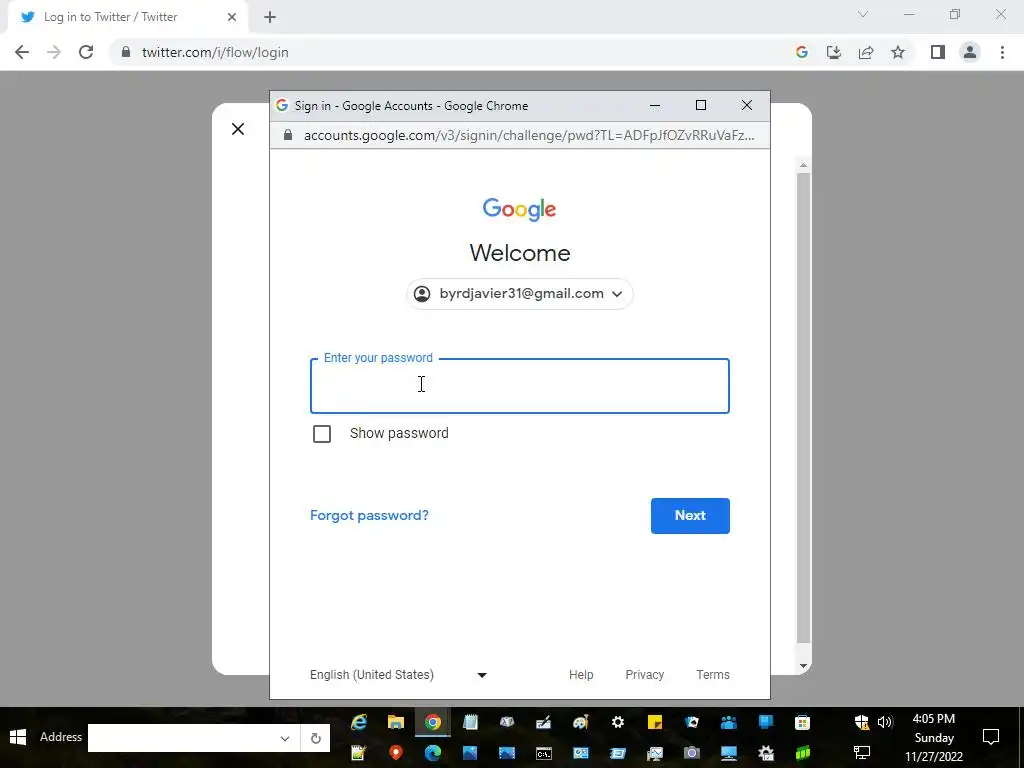This screenshot has width=1024, height=768.
Task: Click the lock icon in Google popup address bar
Action: [287, 135]
